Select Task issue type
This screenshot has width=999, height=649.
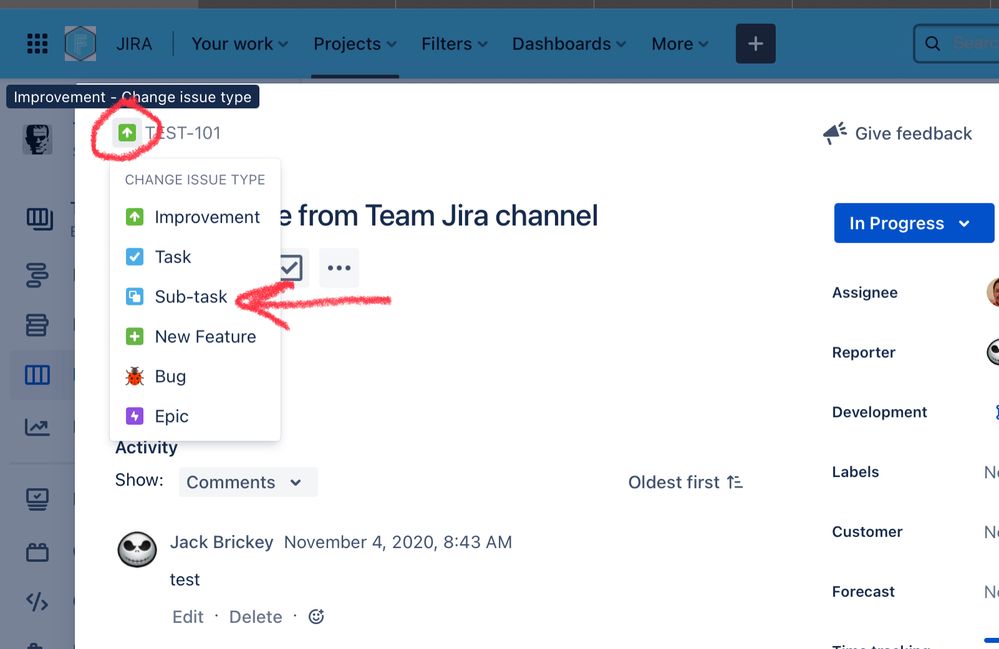tap(194, 257)
